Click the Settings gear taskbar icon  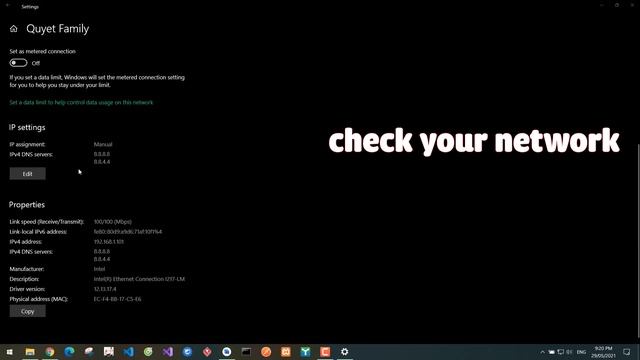[344, 352]
